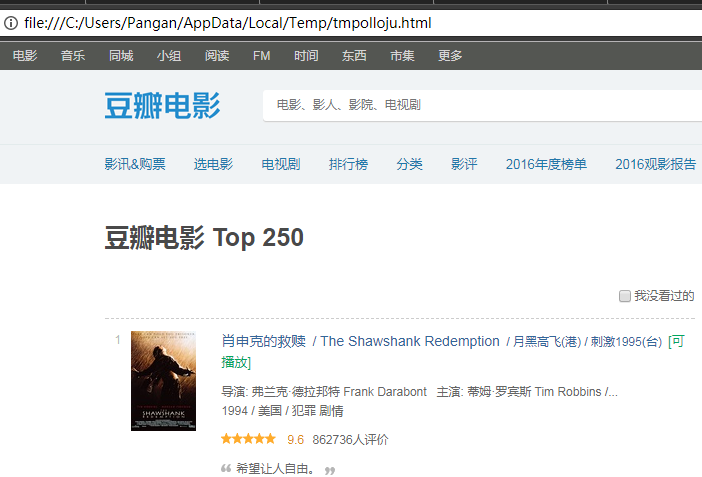Open the 分类 category link
Screen dimensions: 702x477
pos(409,164)
